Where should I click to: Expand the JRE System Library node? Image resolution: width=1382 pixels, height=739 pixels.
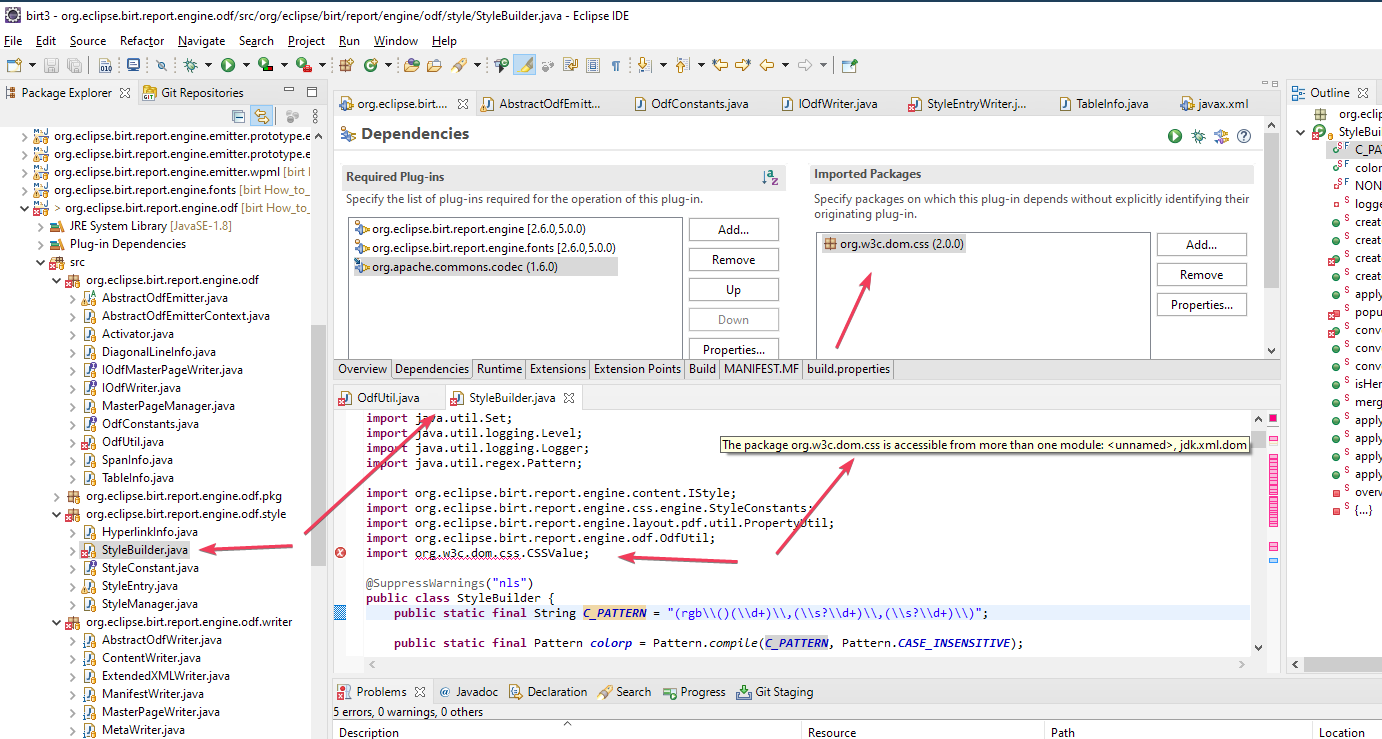42,226
